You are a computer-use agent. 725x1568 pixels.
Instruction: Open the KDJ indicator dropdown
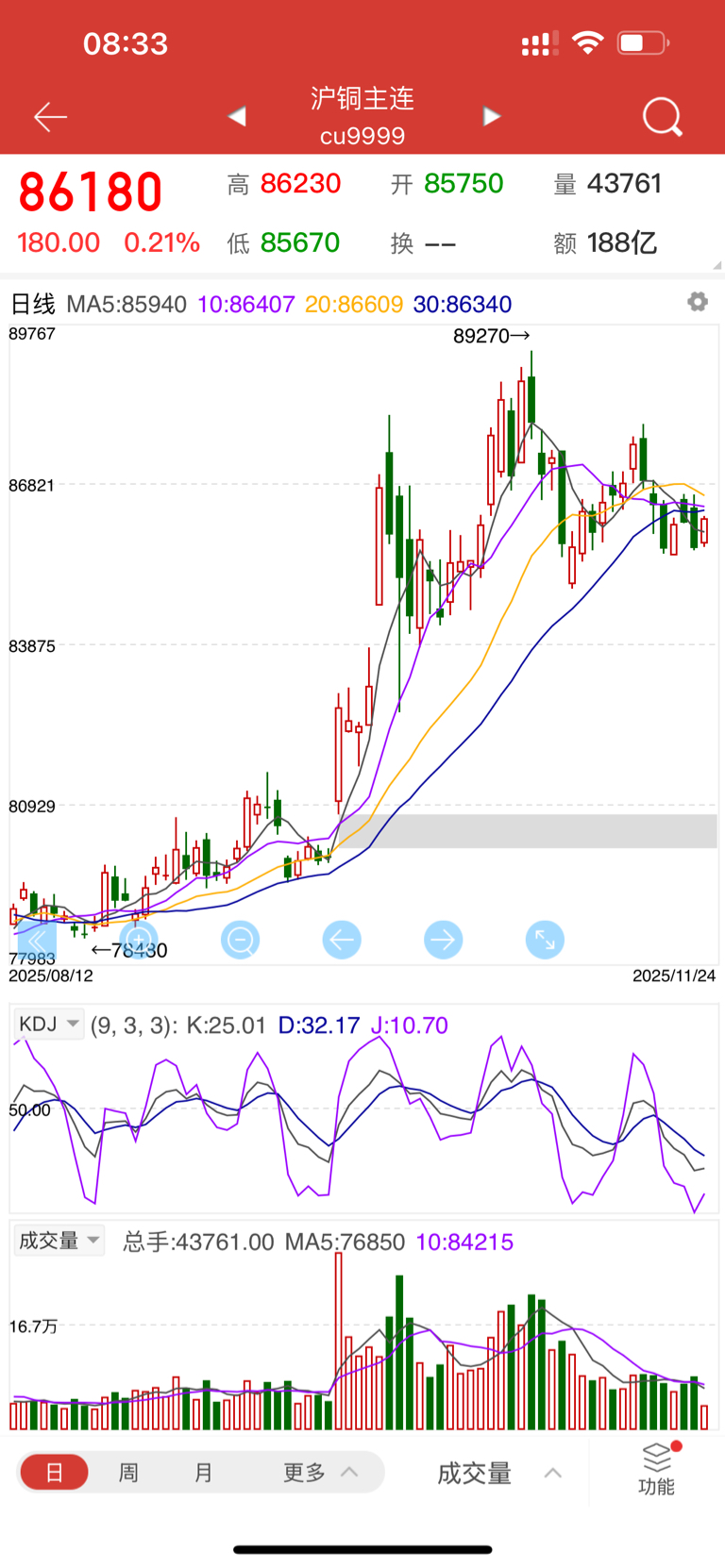click(49, 1024)
